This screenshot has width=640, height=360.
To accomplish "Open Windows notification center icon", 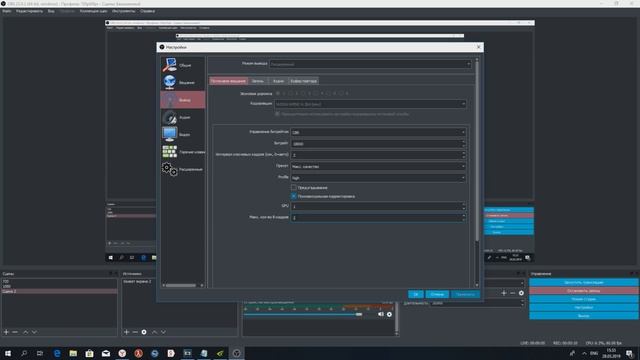I will click(x=629, y=353).
